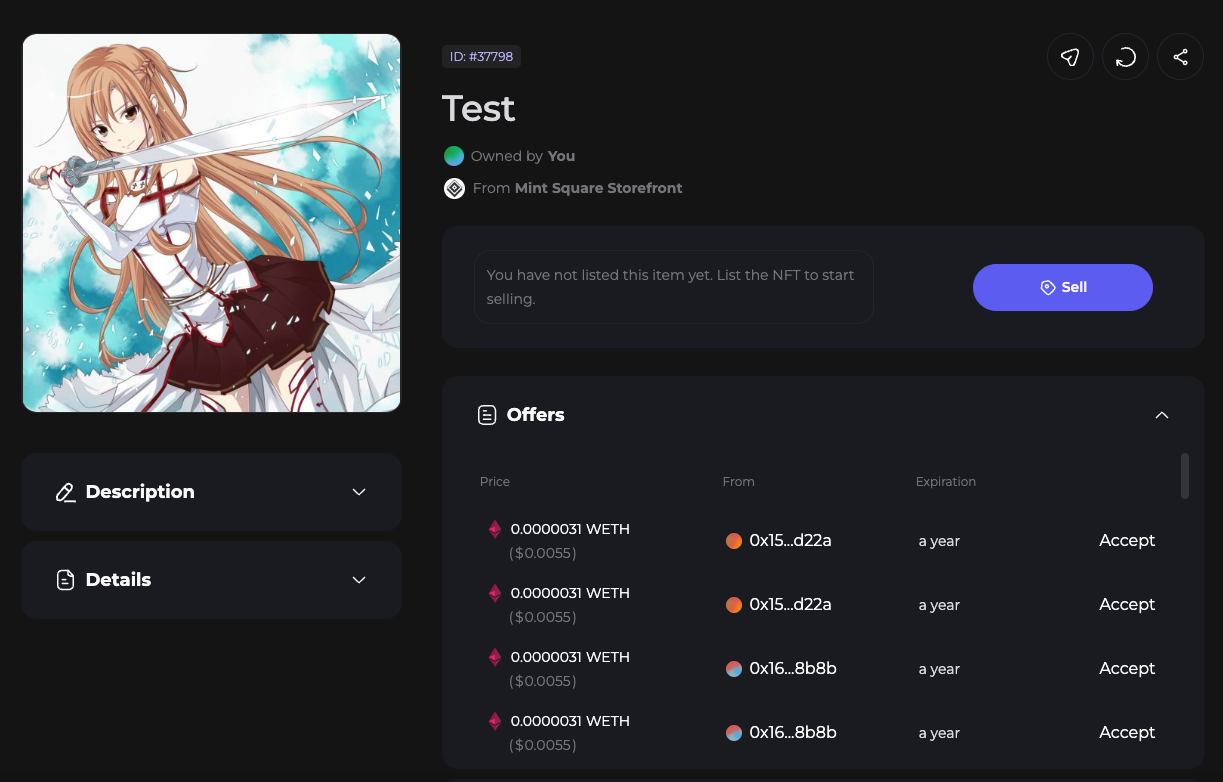
Task: Expand the Description section chevron
Action: pos(359,492)
